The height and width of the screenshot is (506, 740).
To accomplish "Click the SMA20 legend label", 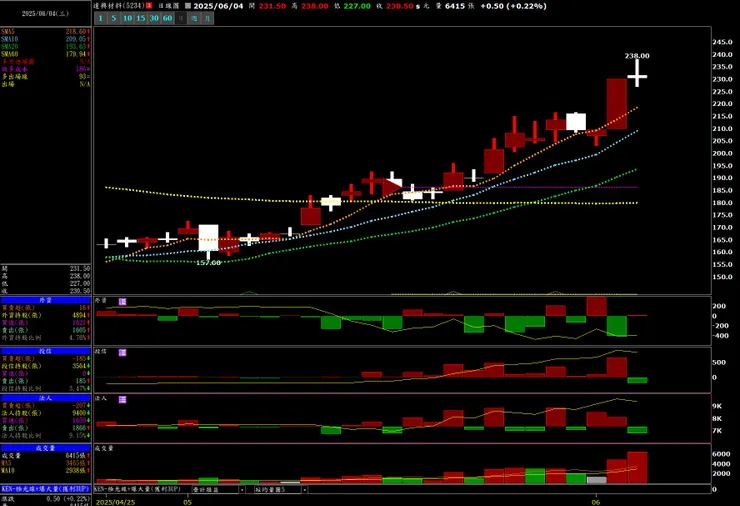I will coord(9,47).
